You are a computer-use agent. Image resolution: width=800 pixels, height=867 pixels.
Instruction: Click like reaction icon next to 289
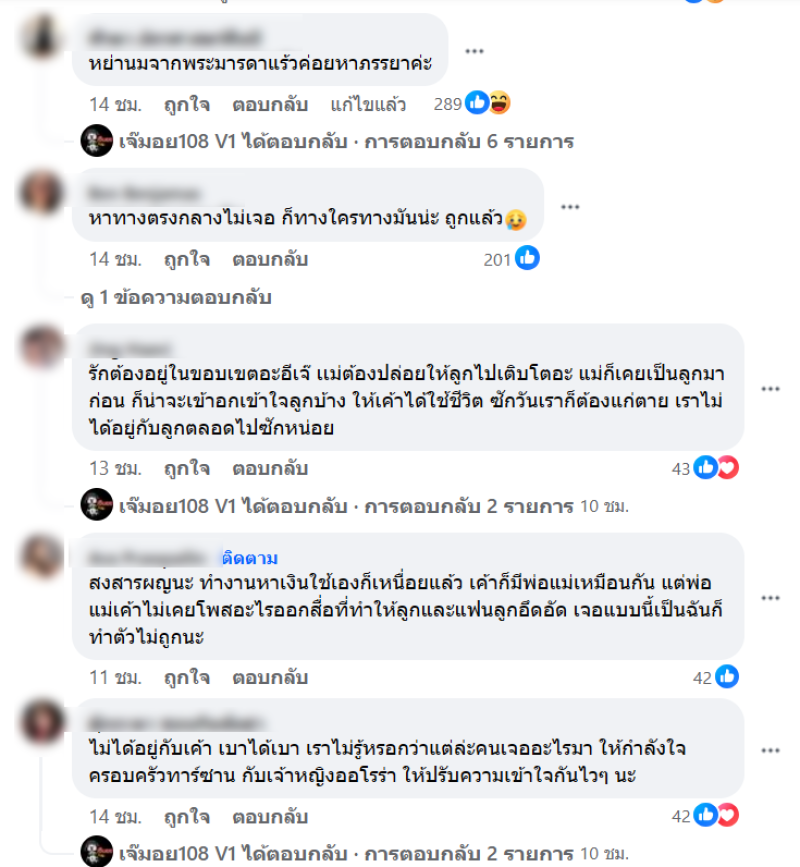477,103
